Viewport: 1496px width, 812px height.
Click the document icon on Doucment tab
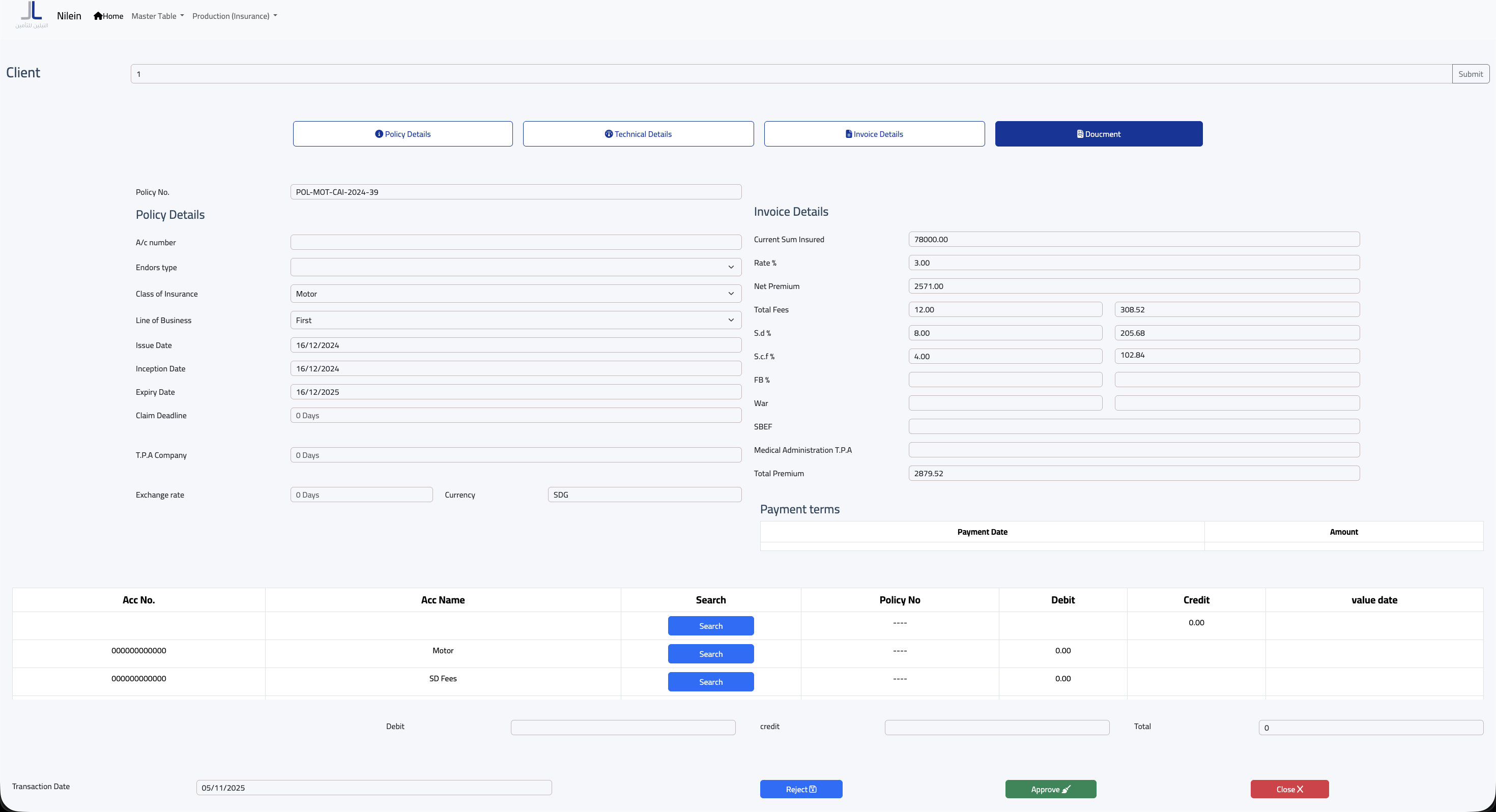[x=1080, y=134]
